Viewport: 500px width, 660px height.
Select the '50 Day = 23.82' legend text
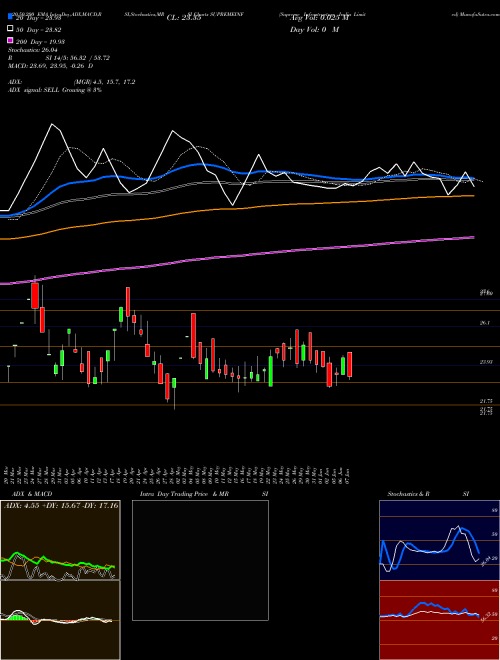[41, 30]
